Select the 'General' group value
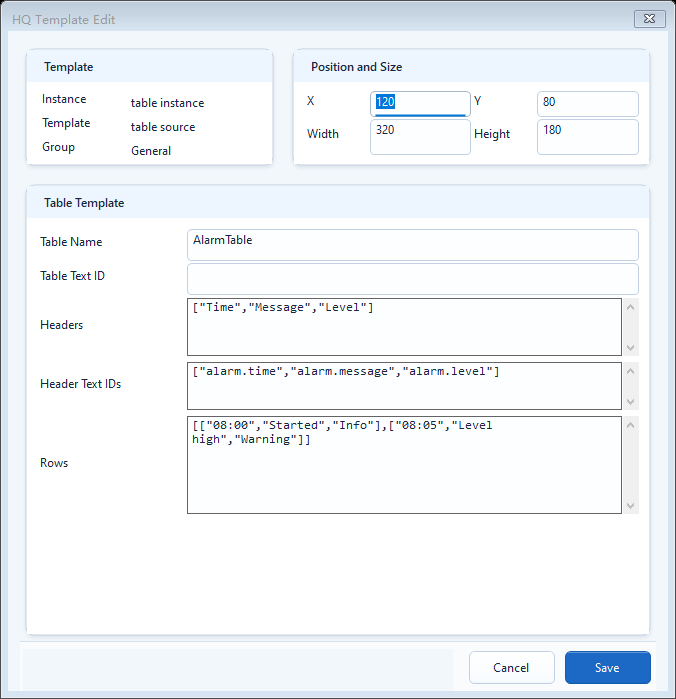 tap(151, 151)
